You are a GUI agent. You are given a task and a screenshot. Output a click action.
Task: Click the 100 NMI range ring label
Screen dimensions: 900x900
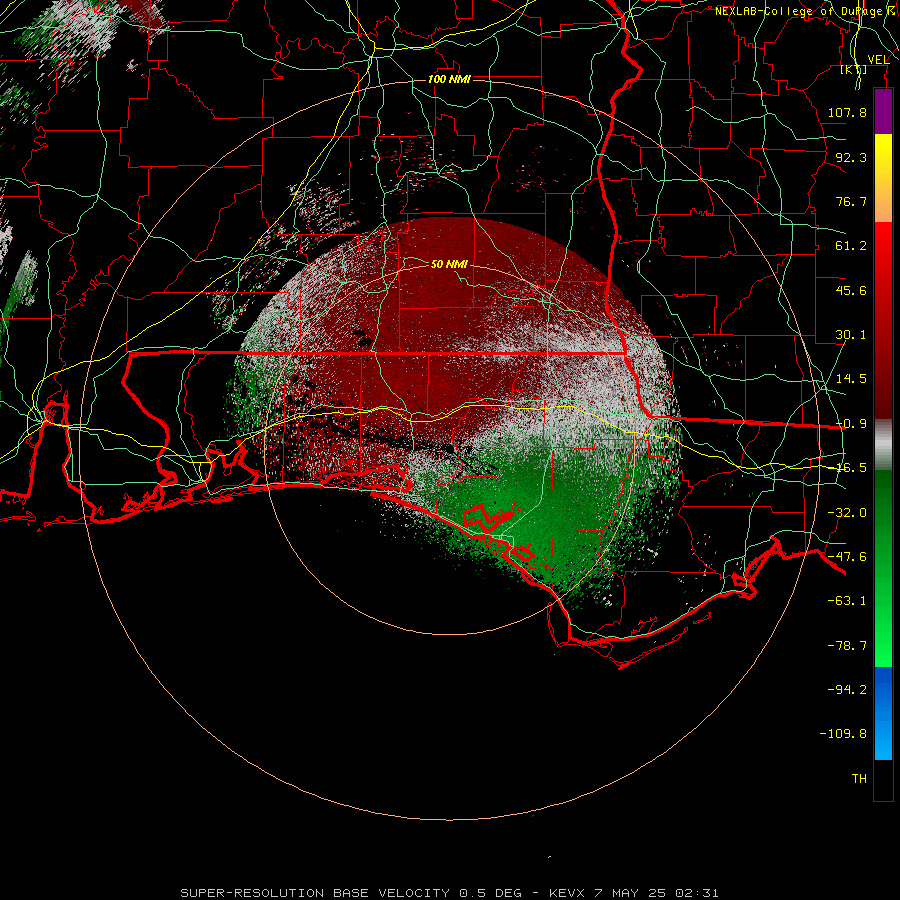point(449,79)
